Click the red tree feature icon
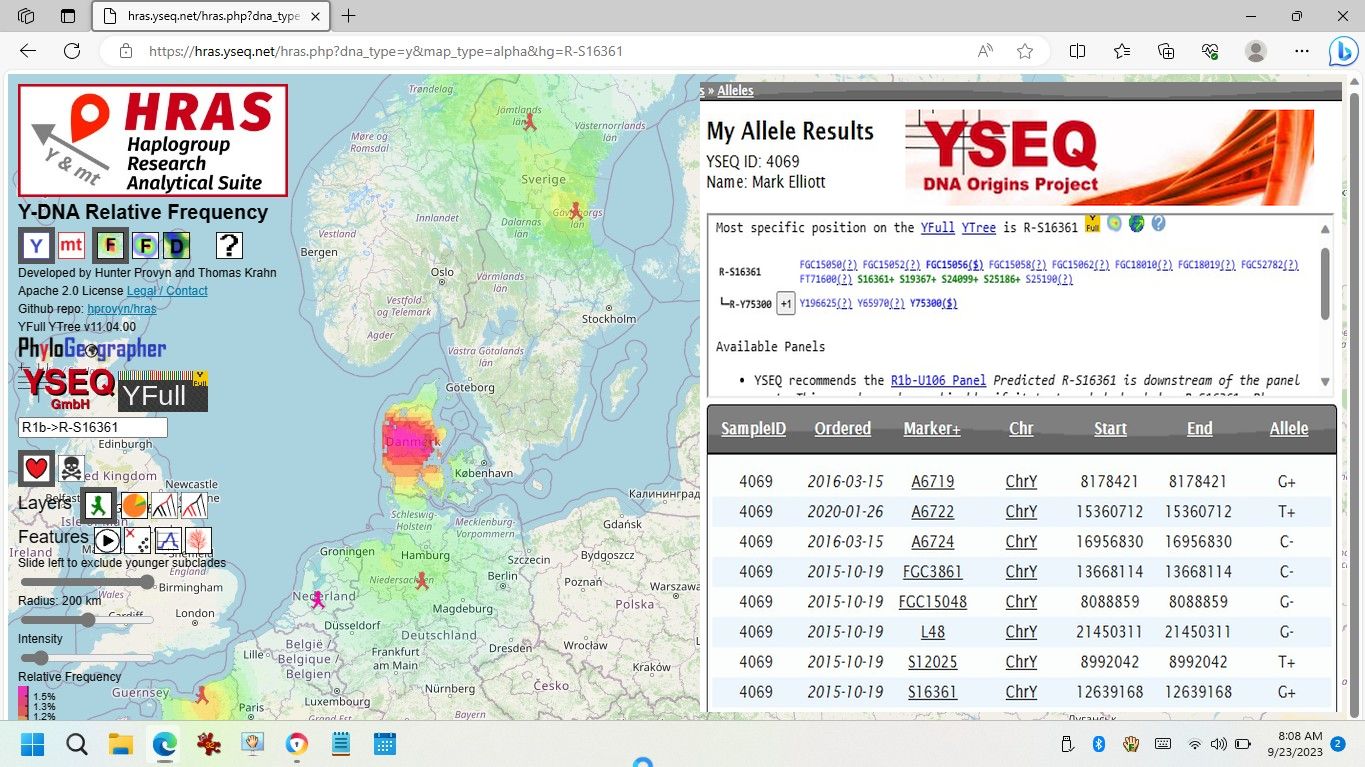The image size is (1365, 767). click(198, 541)
